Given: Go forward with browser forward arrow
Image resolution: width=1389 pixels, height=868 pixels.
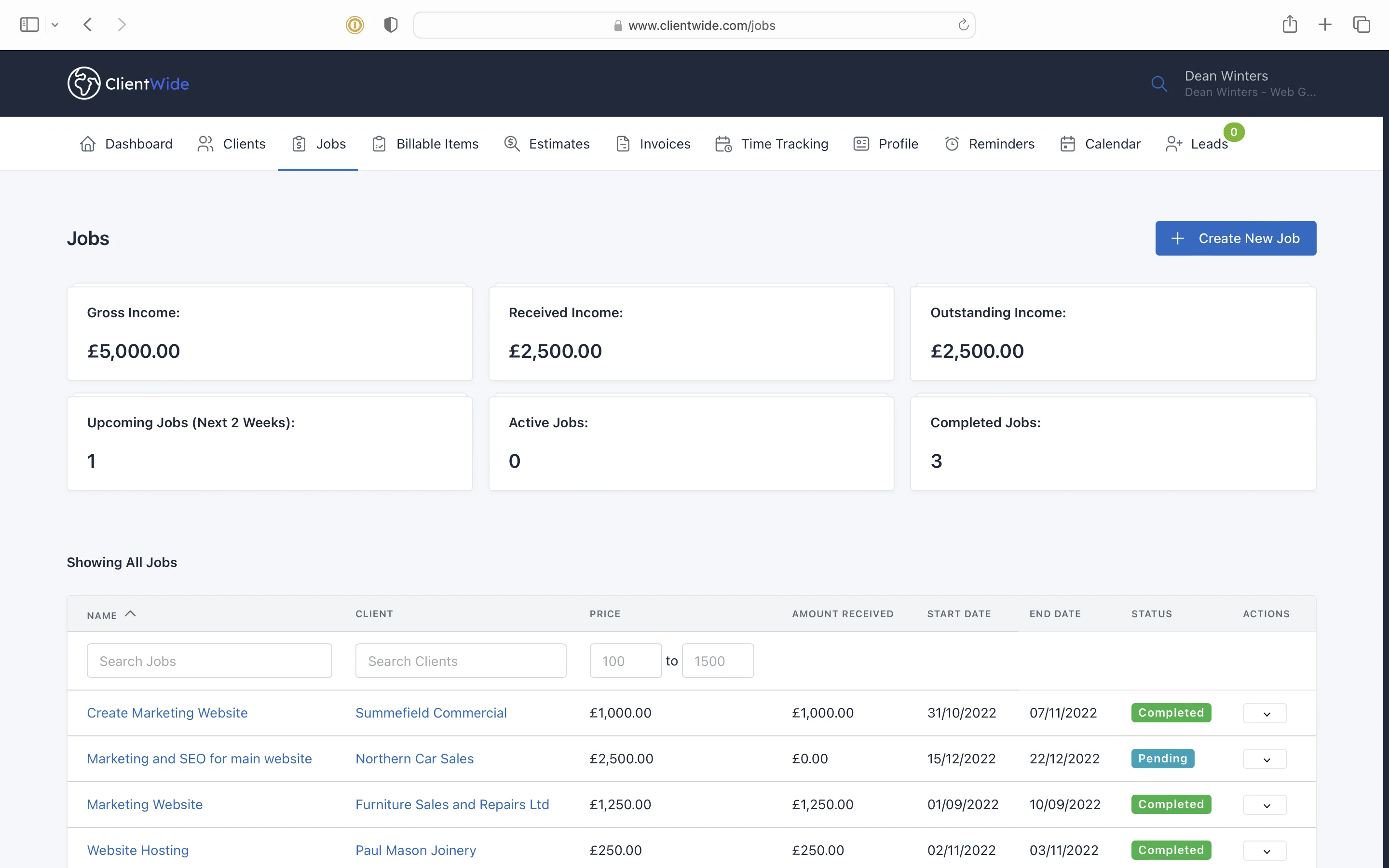Looking at the screenshot, I should click(121, 25).
